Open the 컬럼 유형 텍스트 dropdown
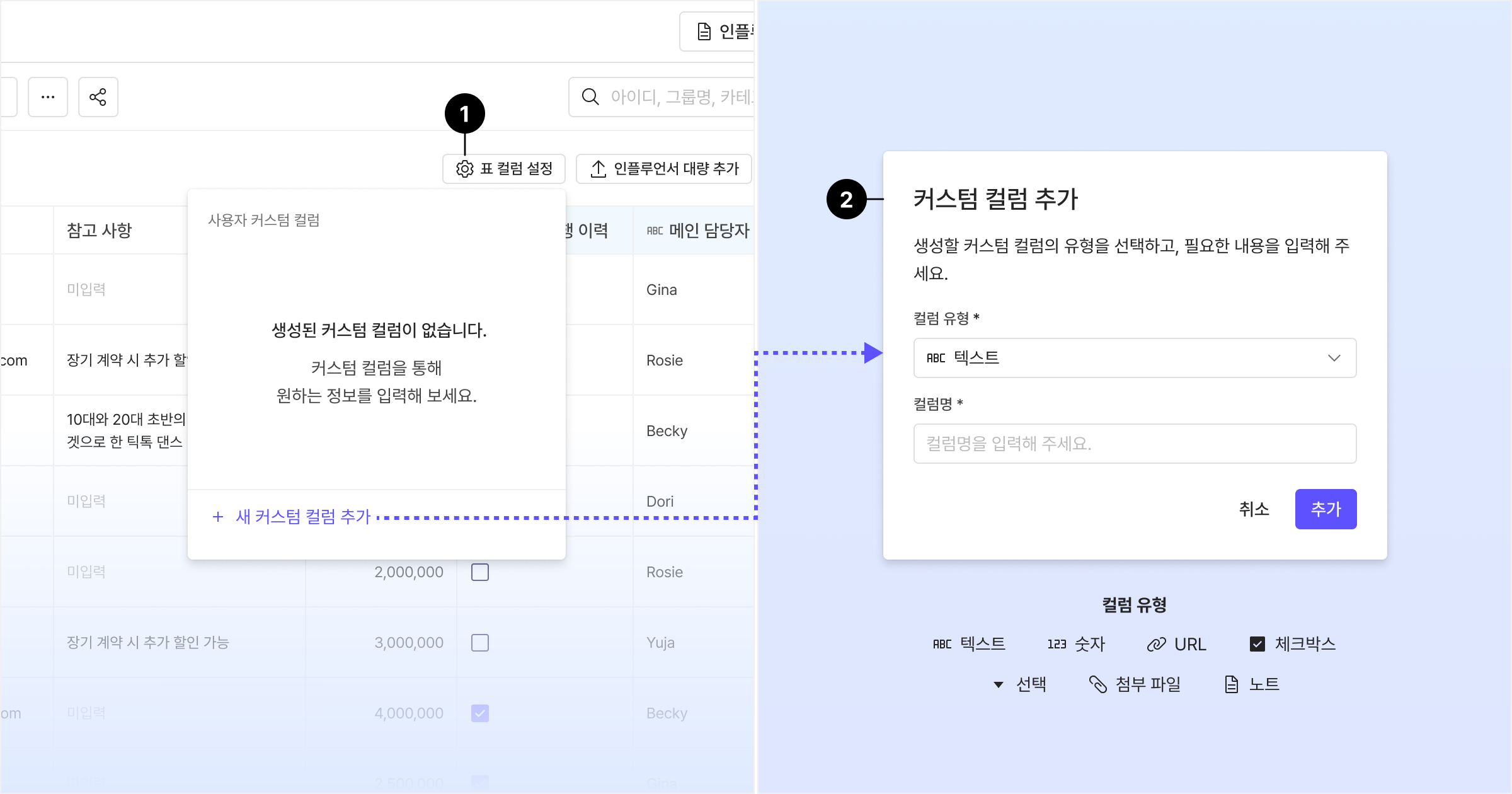This screenshot has height=794, width=1512. point(1134,358)
